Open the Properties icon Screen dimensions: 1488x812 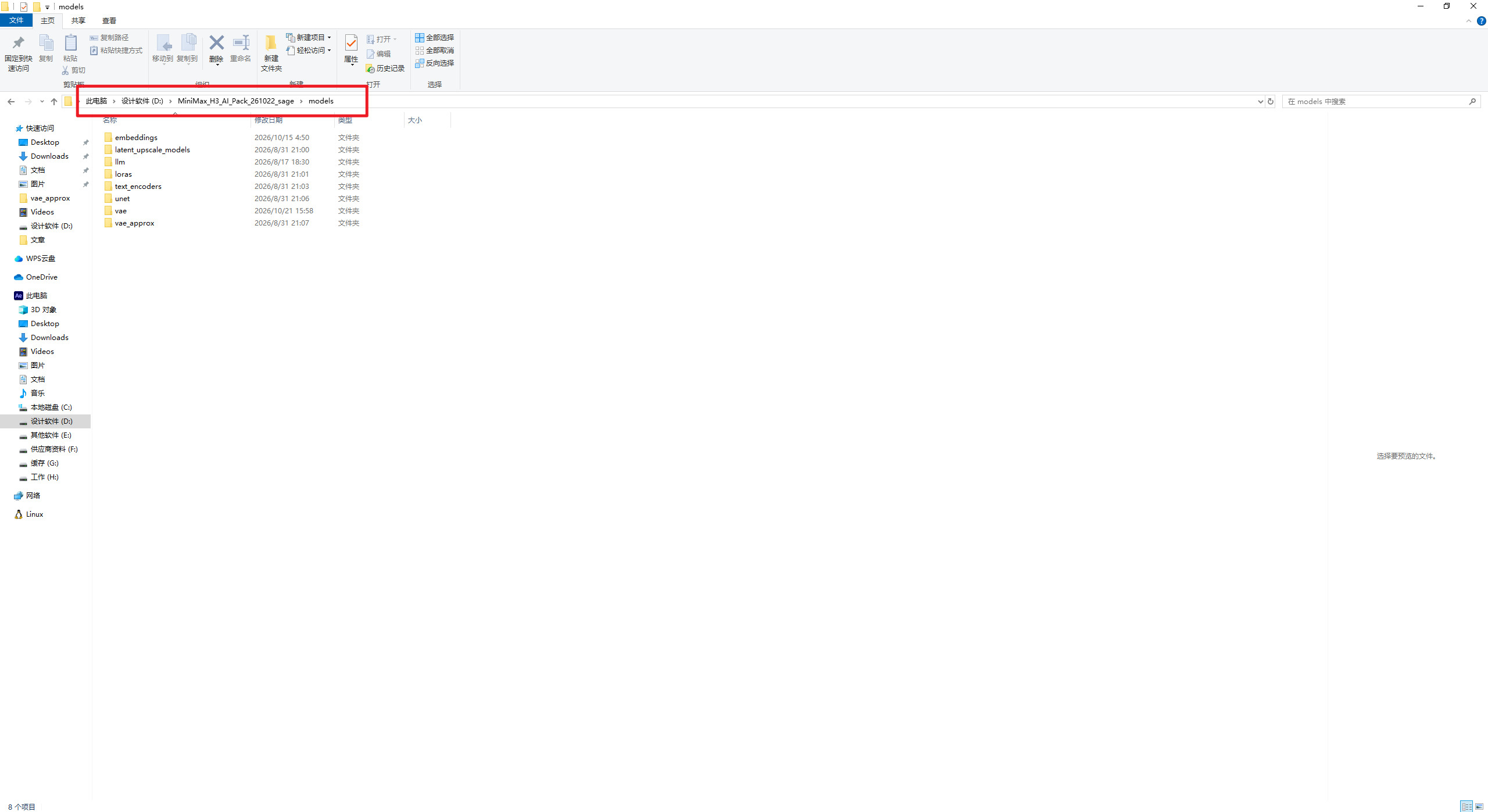[x=351, y=43]
